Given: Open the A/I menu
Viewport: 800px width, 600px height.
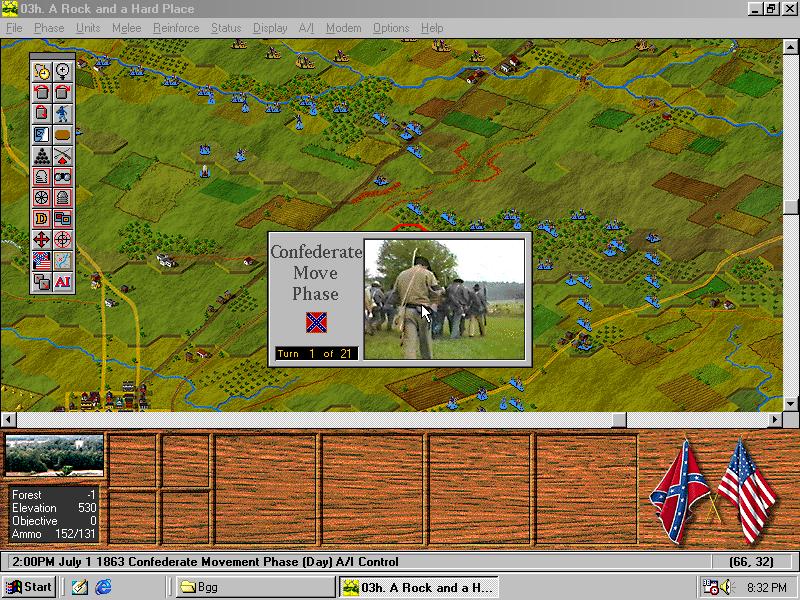Looking at the screenshot, I should 306,28.
